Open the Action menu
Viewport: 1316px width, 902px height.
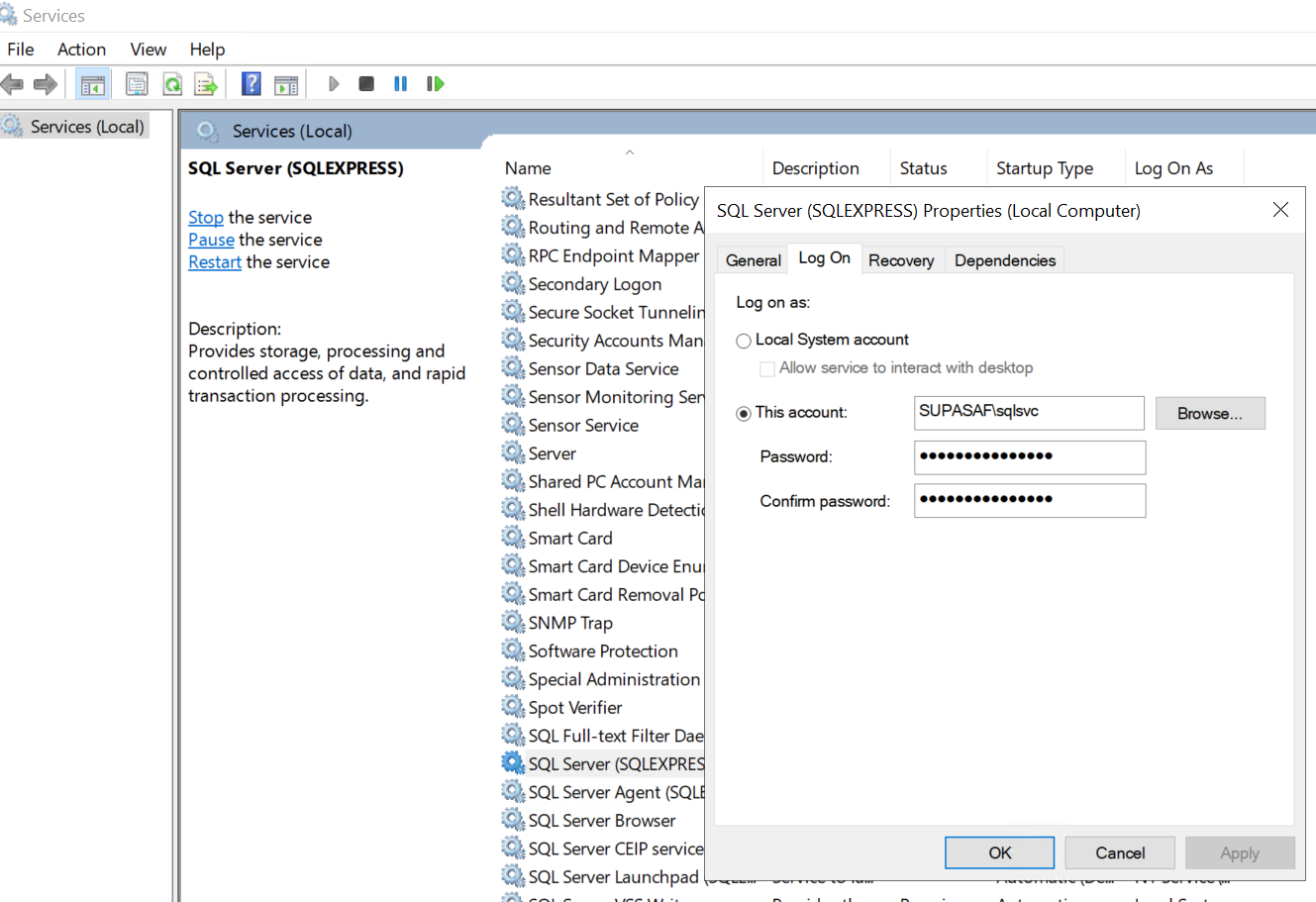[x=81, y=50]
